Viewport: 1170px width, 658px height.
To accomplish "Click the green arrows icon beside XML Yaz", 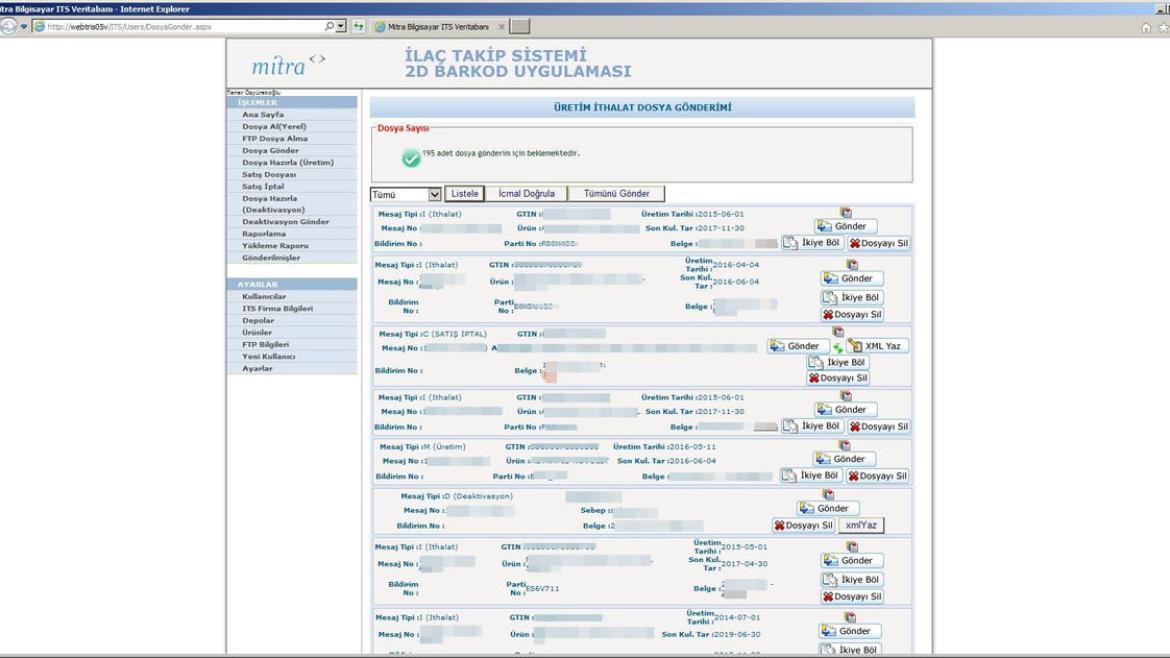I will [837, 348].
